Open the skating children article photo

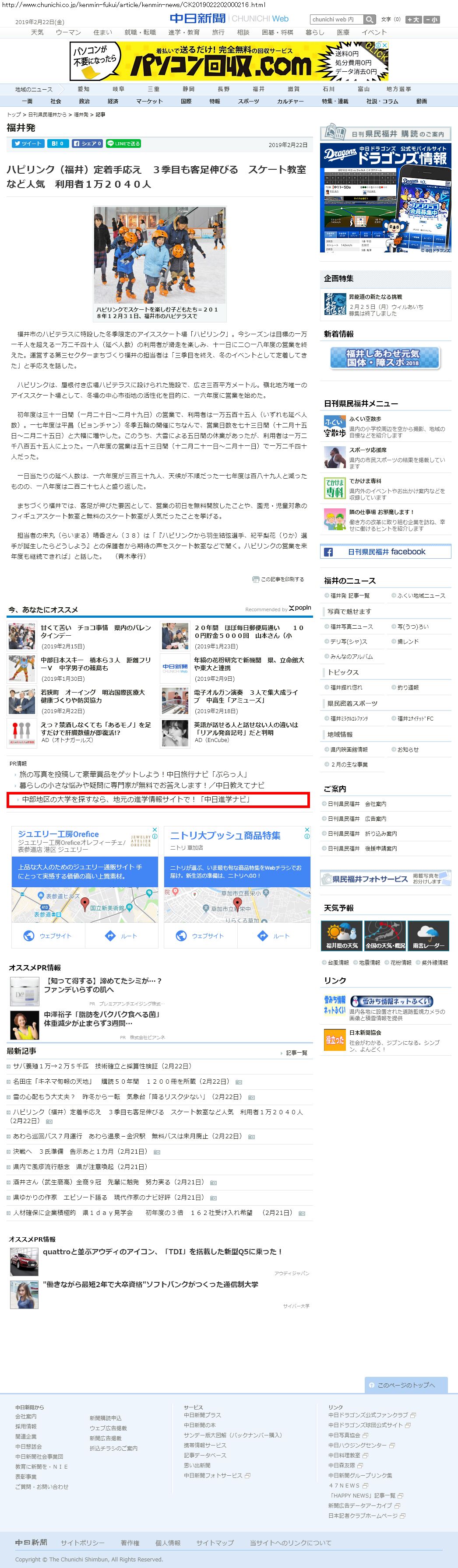pos(159,255)
